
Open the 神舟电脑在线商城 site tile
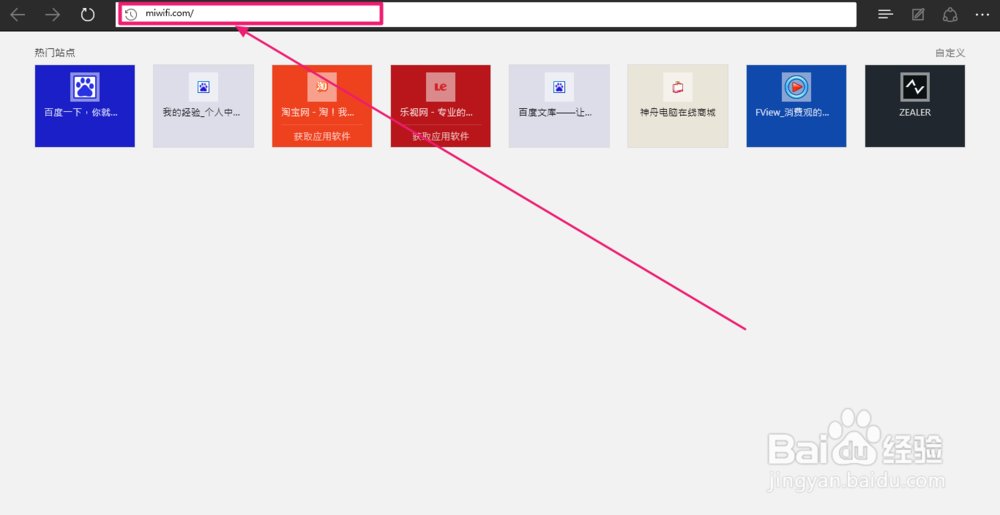pyautogui.click(x=678, y=106)
